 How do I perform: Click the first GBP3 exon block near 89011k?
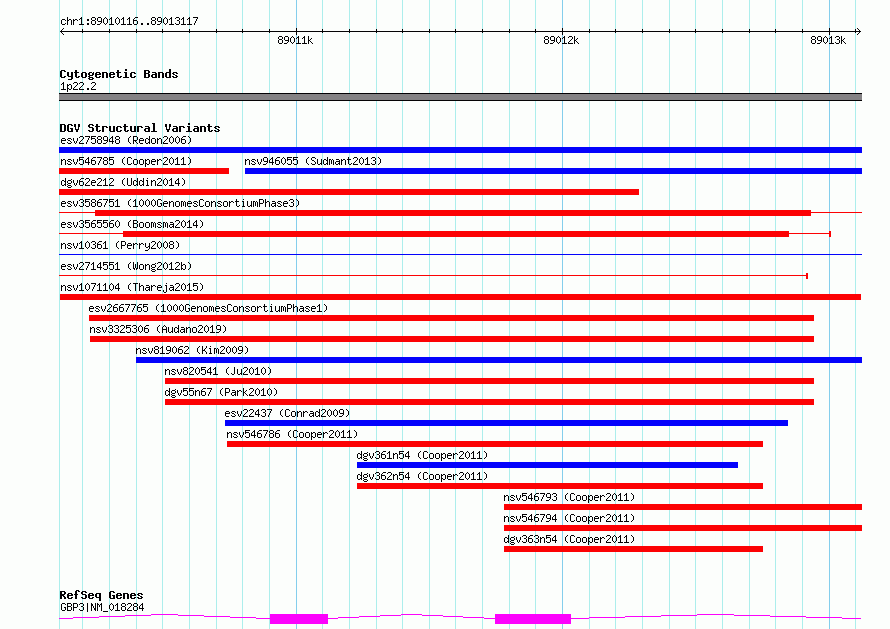pos(299,619)
